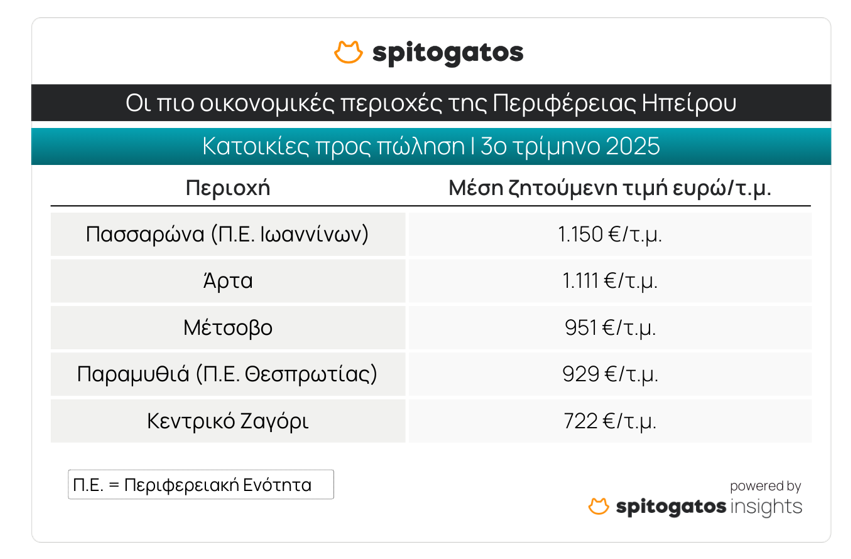This screenshot has height=559, width=851.
Task: Click the 1.111 €/τ.μ. price cell
Action: [x=609, y=281]
